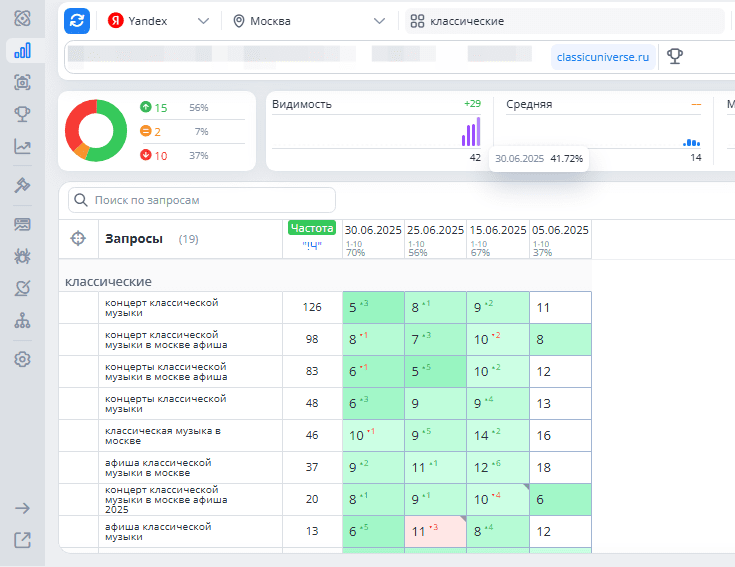Open the bug spider sidebar icon

[22, 256]
